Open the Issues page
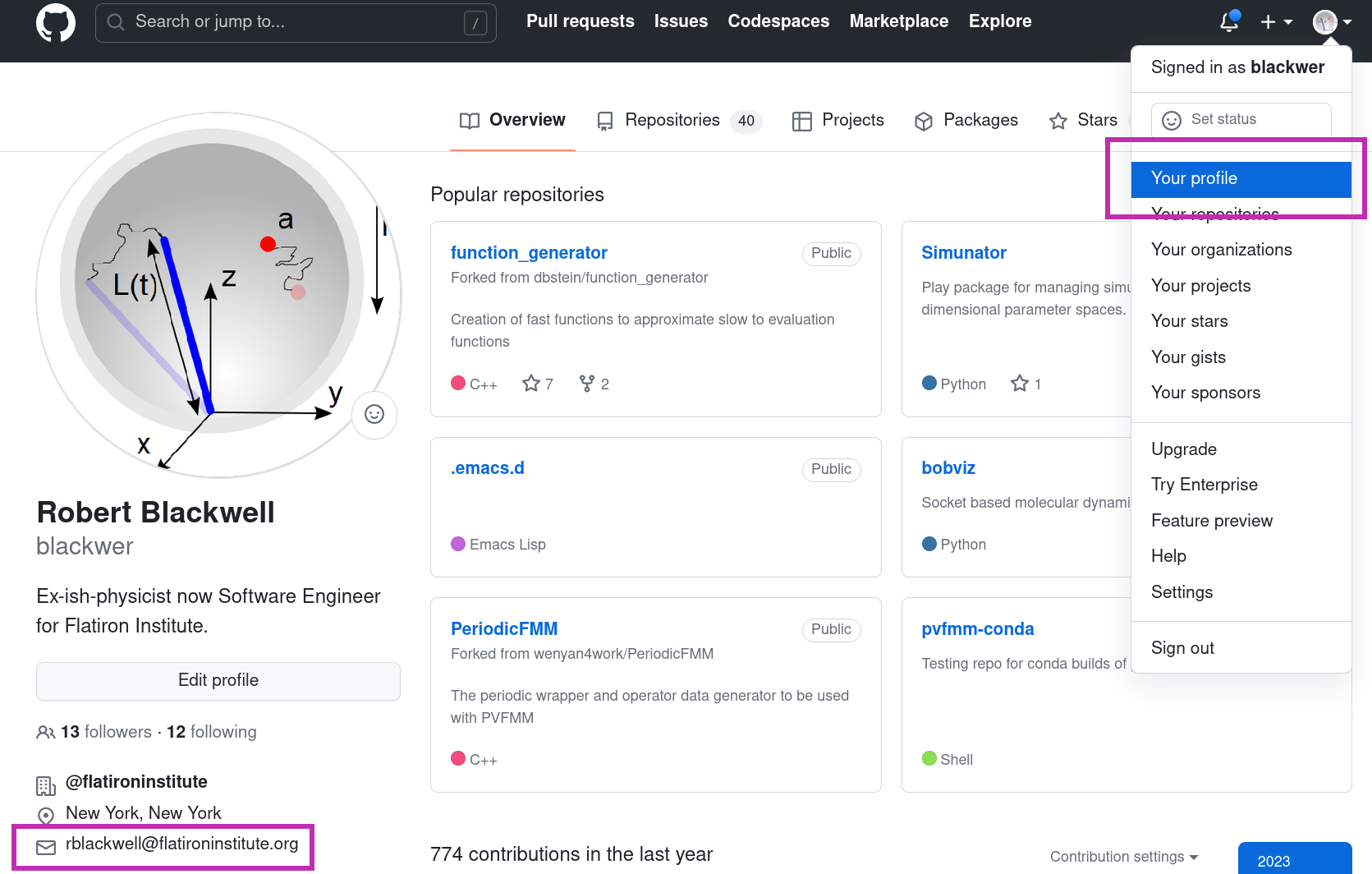Image resolution: width=1372 pixels, height=874 pixels. click(681, 21)
